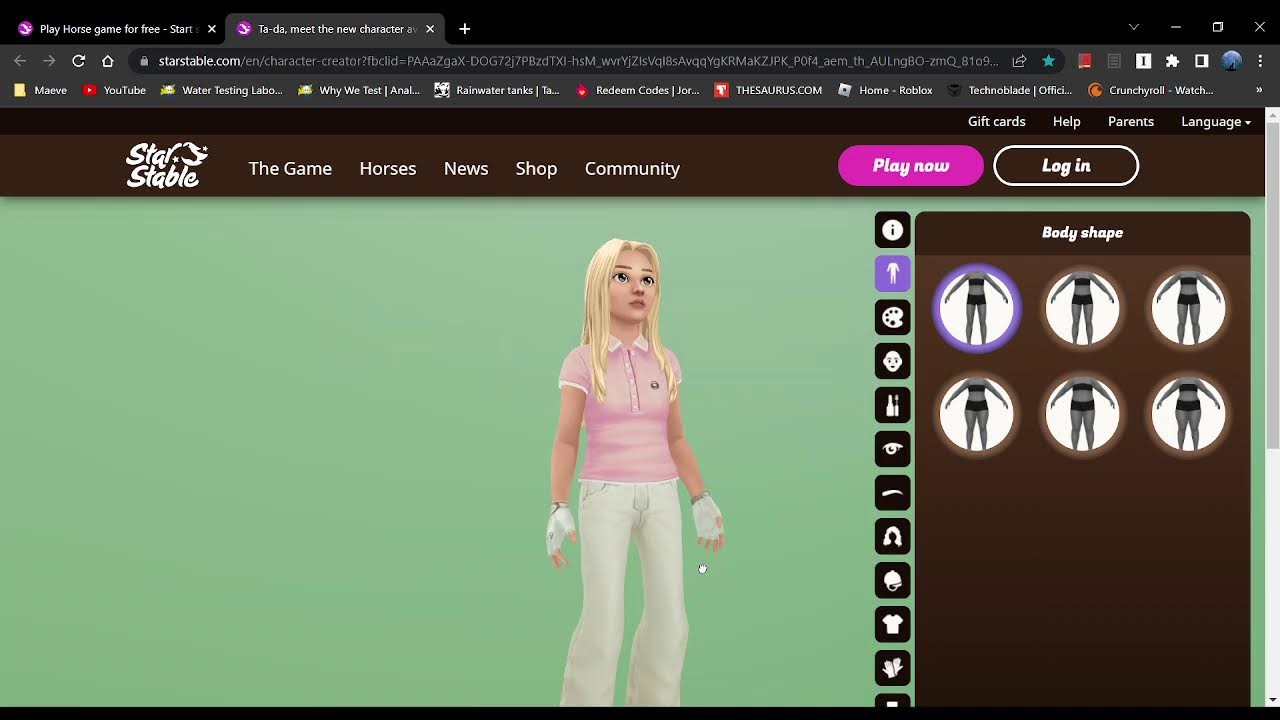Open the Technoblade bookmark
The height and width of the screenshot is (720, 1280).
[x=1010, y=90]
